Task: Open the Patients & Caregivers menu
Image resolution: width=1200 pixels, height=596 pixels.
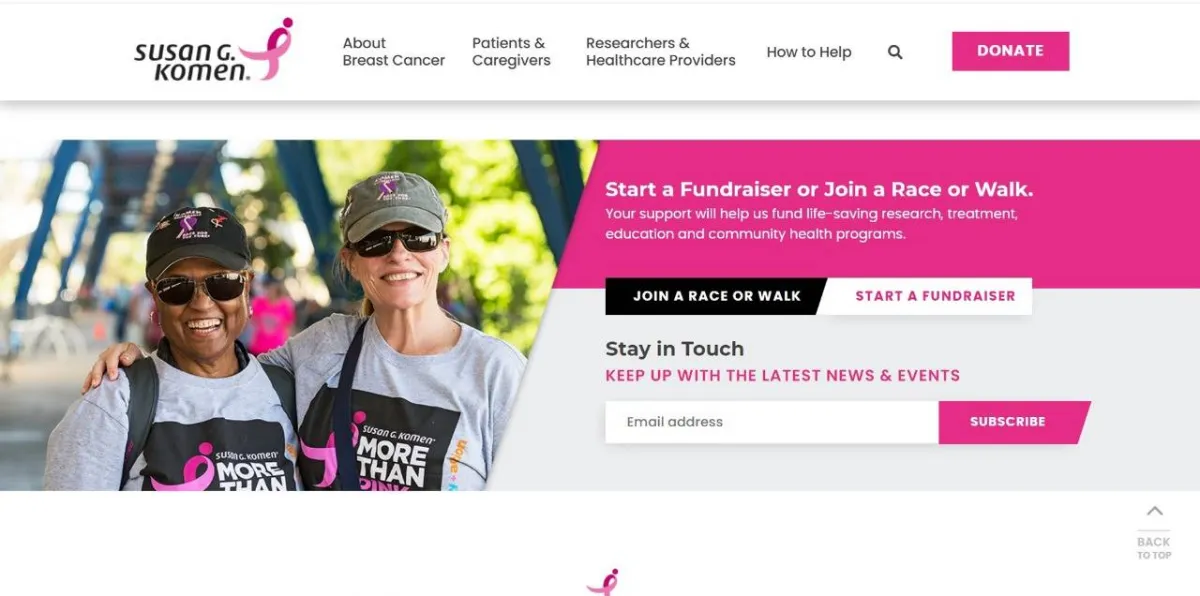Action: 511,52
